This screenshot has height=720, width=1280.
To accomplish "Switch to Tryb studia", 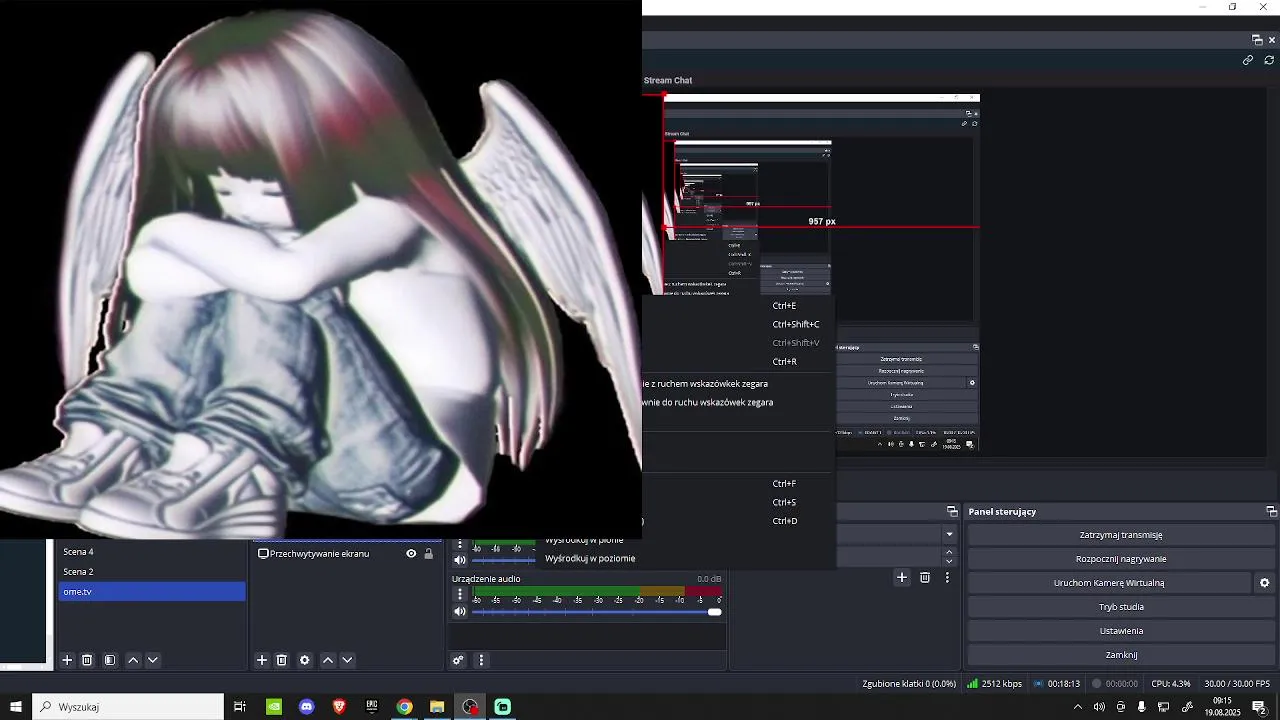I will tap(1121, 607).
